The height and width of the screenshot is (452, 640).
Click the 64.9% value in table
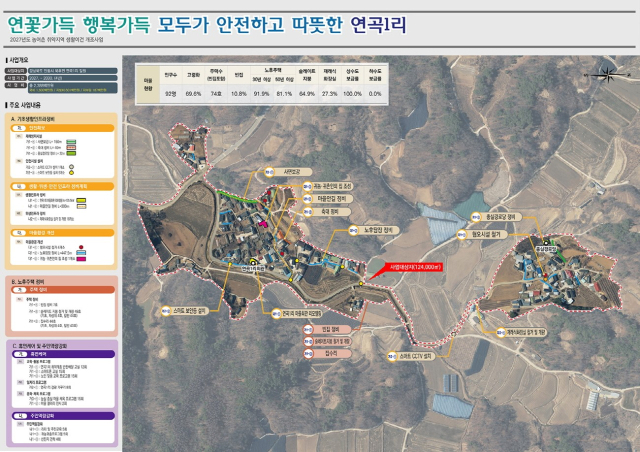(307, 94)
